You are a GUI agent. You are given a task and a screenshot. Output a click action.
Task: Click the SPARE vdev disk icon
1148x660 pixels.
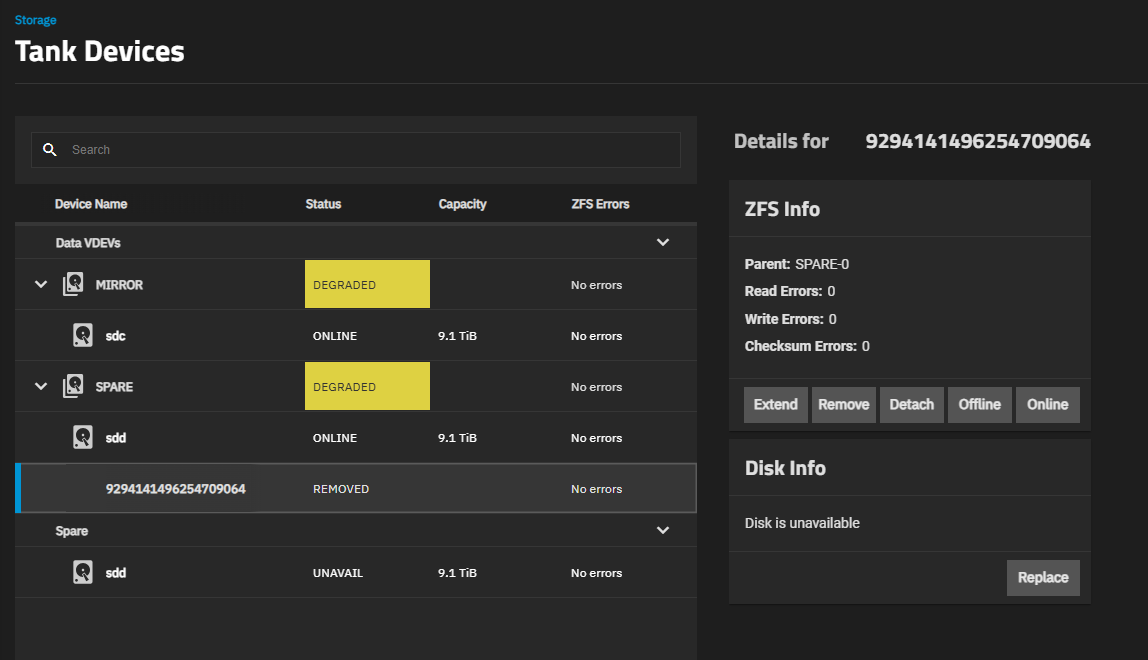[73, 387]
